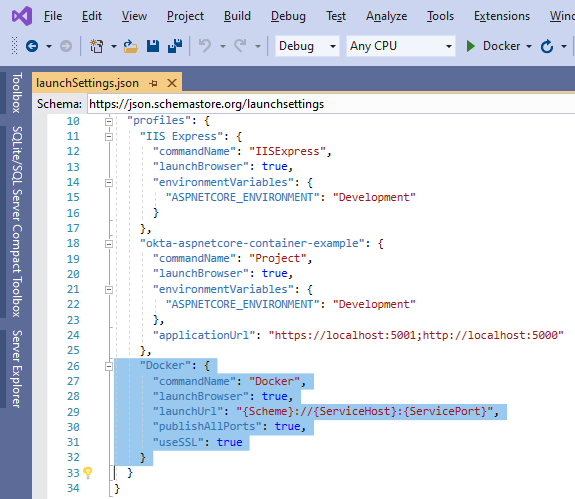Click "useSSL" key on line 31
This screenshot has width=575, height=499.
(178, 442)
